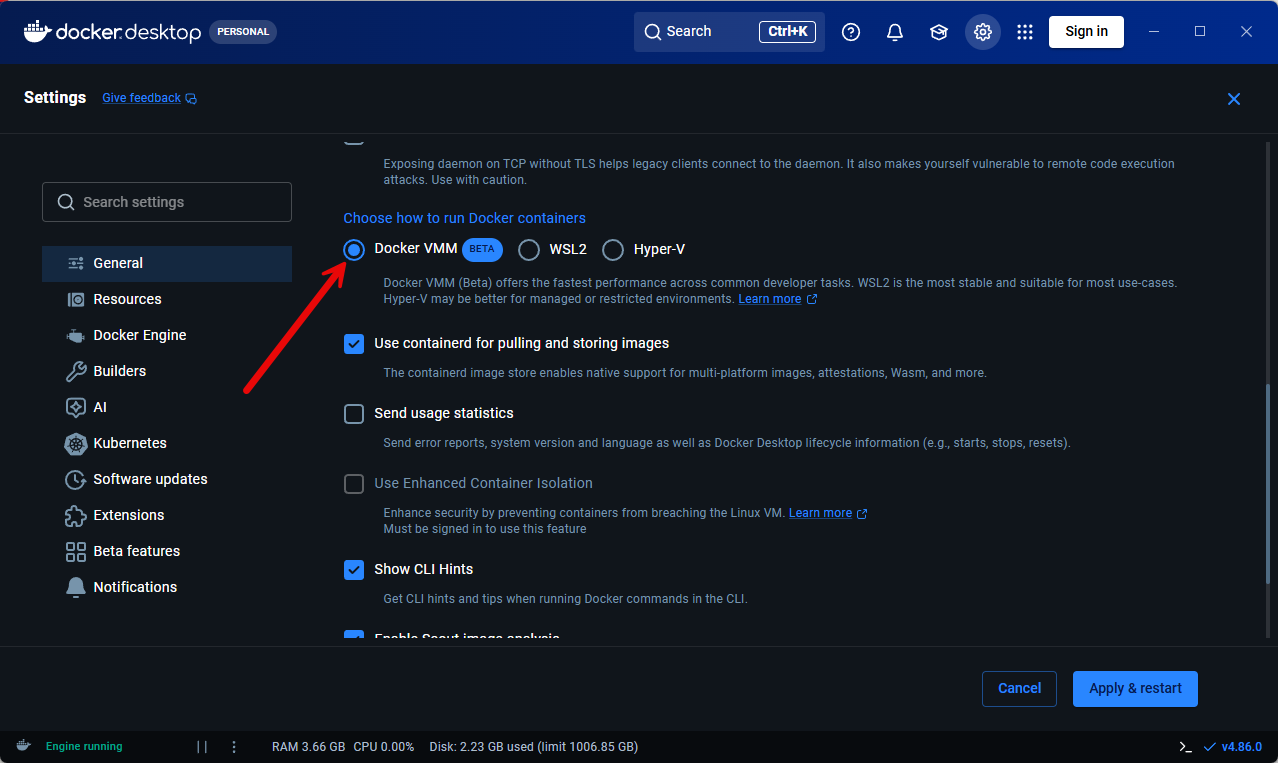The image size is (1278, 763).
Task: Open the Extensions settings section
Action: (167, 515)
